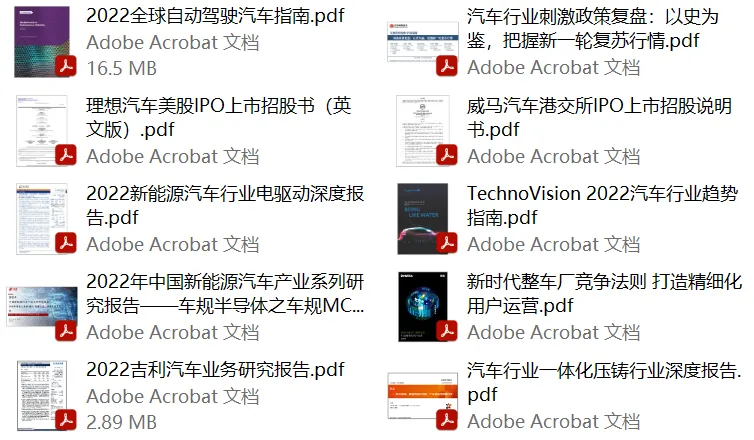Click the PDF badge on 威马汽车港交所IPO thumbnail

click(x=447, y=155)
